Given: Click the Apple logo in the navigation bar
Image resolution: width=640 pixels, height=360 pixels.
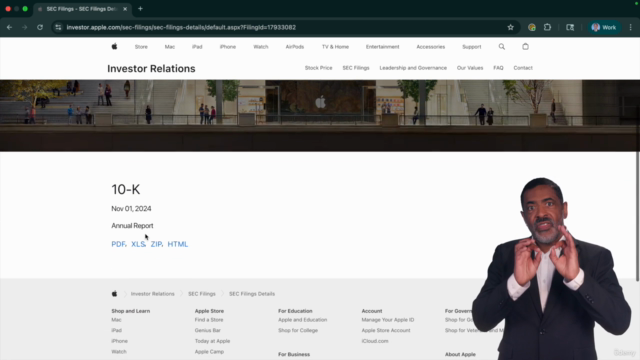Looking at the screenshot, I should tap(114, 47).
